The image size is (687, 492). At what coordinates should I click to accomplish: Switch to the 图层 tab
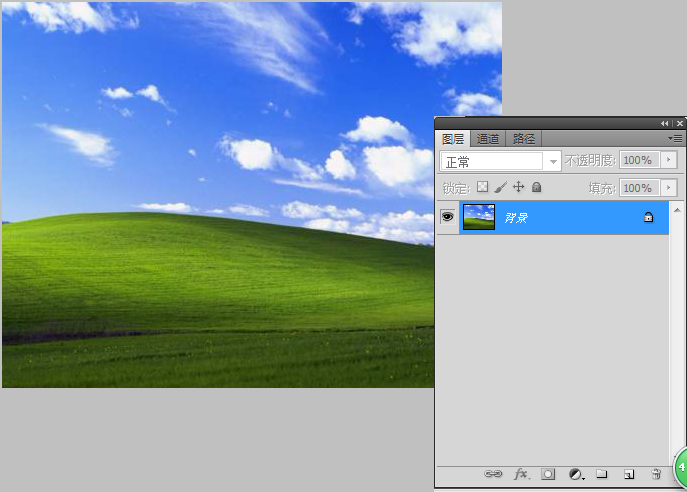(x=453, y=139)
